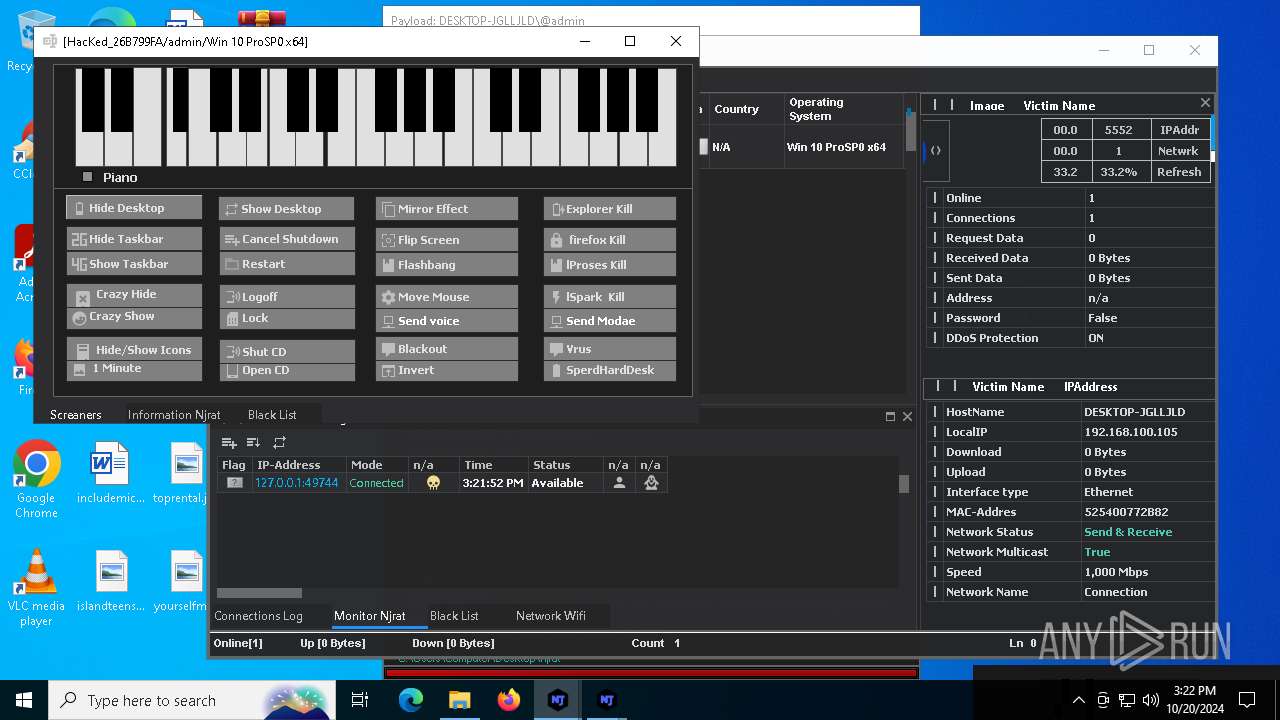Click the Hide Desktop button

click(134, 208)
